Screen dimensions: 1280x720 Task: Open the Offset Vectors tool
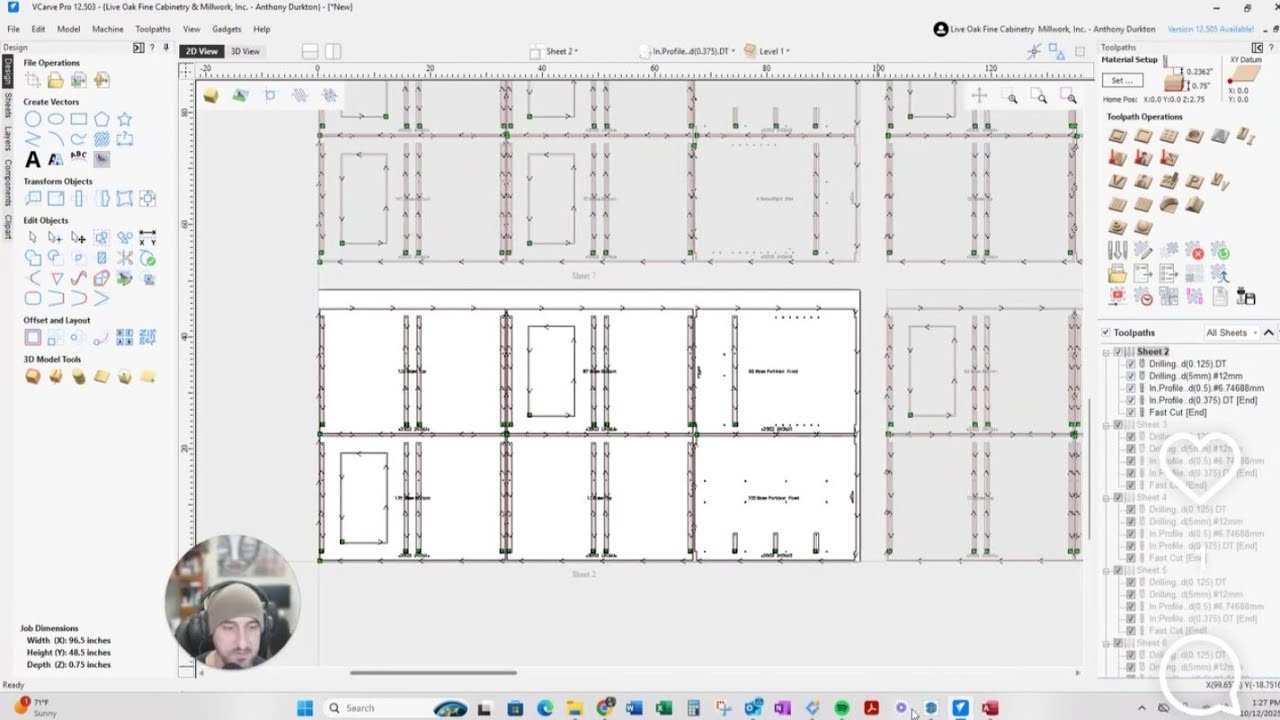pyautogui.click(x=33, y=337)
